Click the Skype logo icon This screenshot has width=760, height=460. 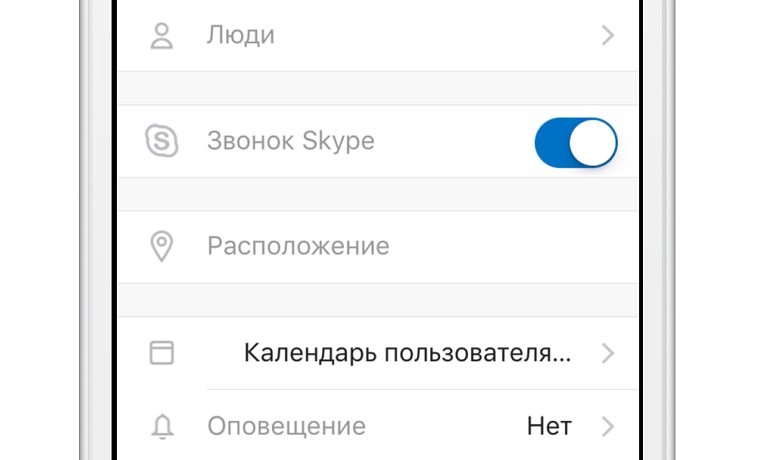pyautogui.click(x=161, y=141)
